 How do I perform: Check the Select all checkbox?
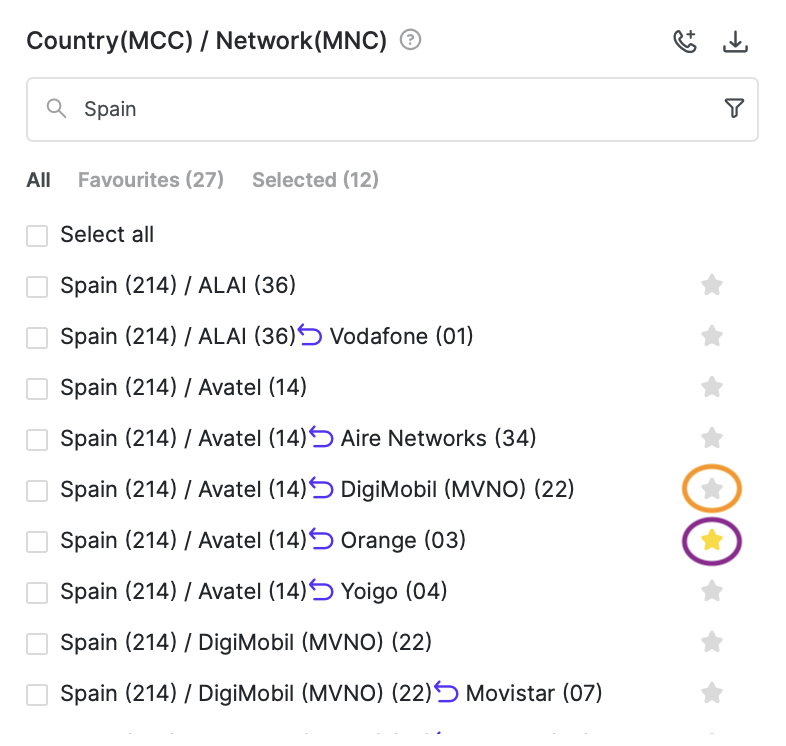(37, 235)
